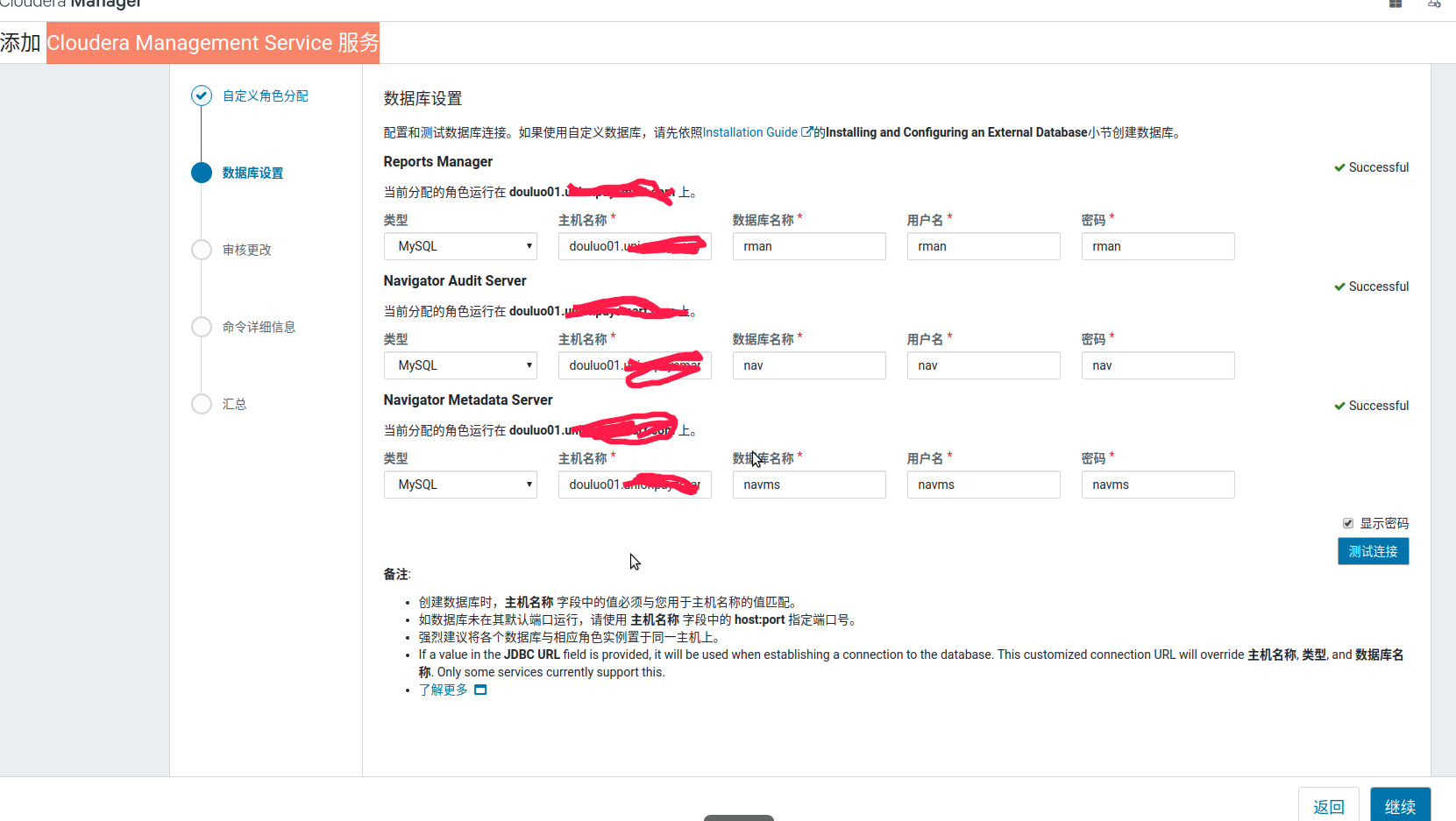Viewport: 1456px width, 821px height.
Task: Click Navigator Metadata username field navms
Action: (x=984, y=485)
